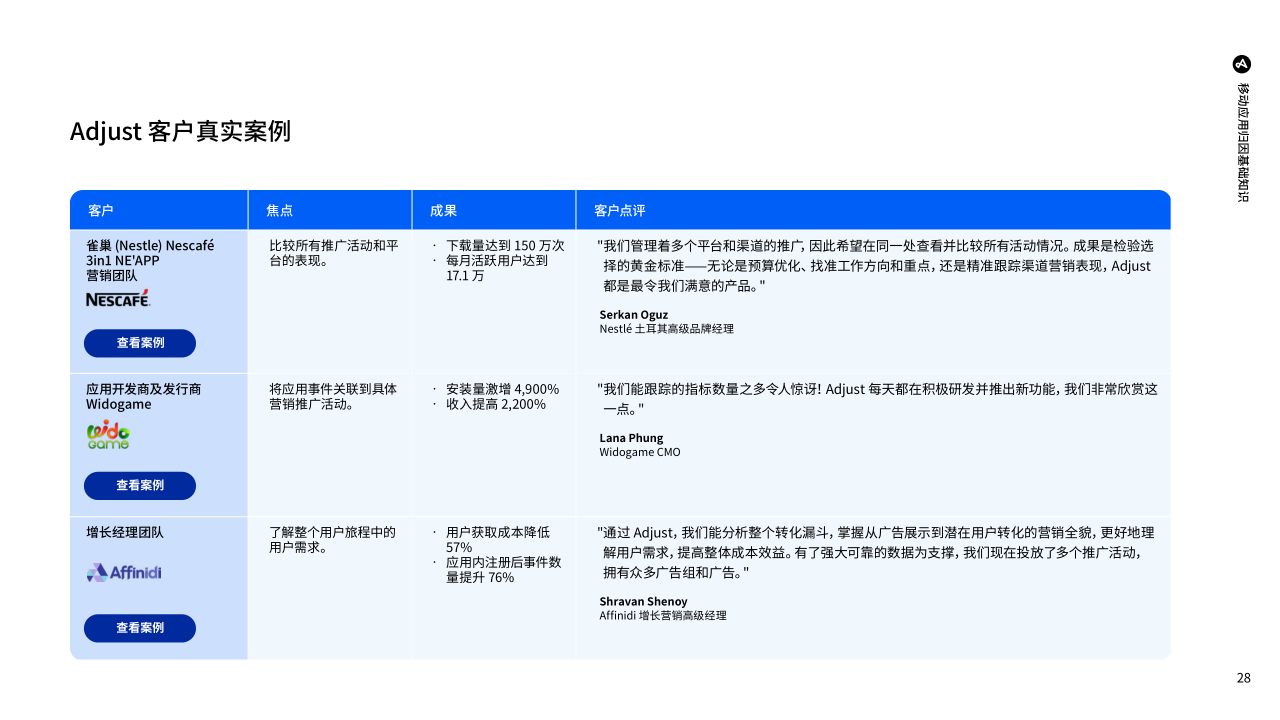Click 将应用事件关联到具体营销推广活动 cell
Screen dimensions: 1280x720
[x=333, y=396]
